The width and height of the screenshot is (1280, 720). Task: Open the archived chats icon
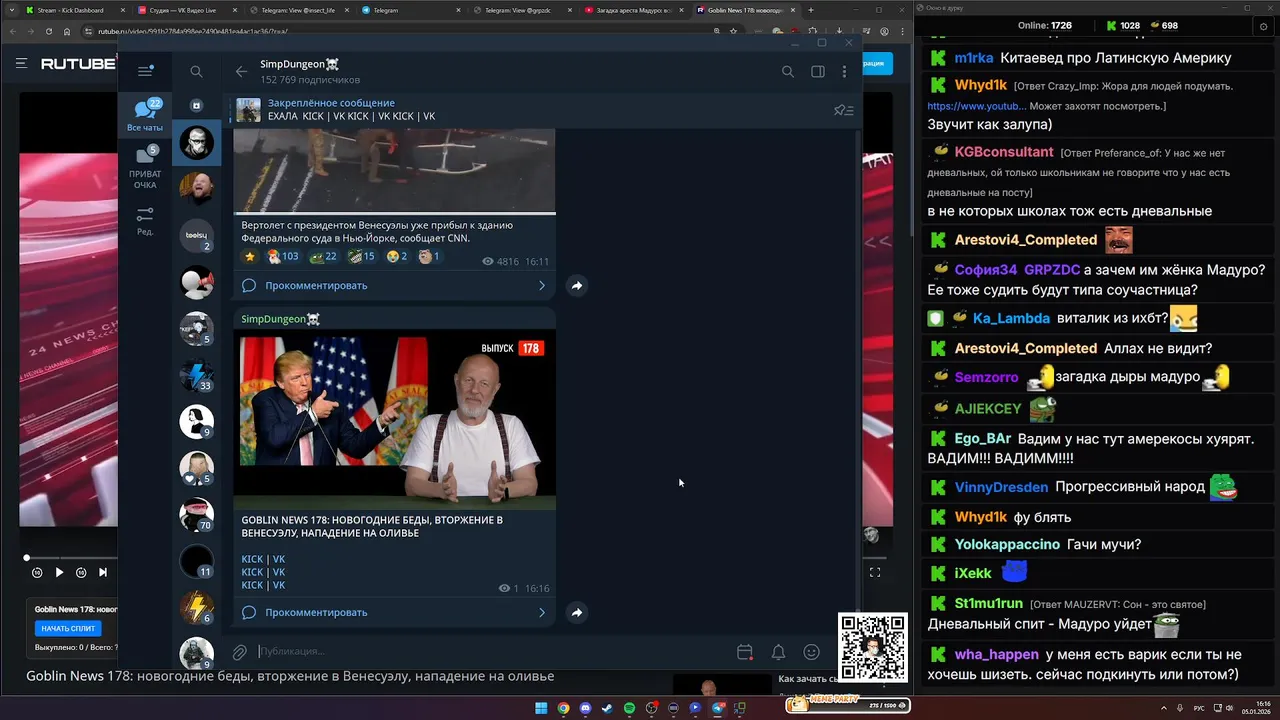click(x=196, y=105)
